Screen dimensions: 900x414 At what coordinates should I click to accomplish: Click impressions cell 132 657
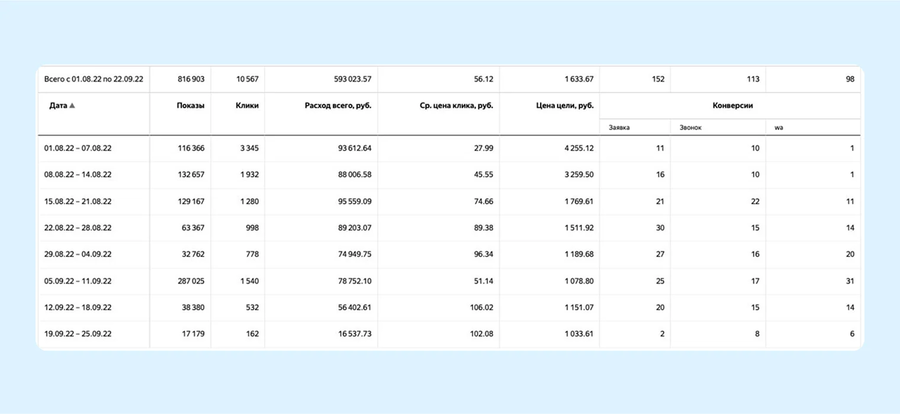point(192,175)
